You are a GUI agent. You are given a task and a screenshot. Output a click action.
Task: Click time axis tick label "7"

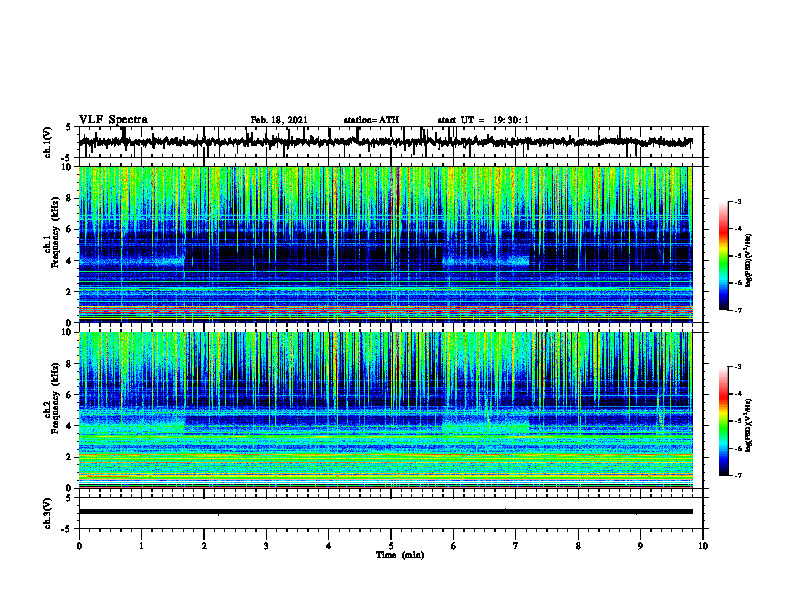pyautogui.click(x=516, y=546)
